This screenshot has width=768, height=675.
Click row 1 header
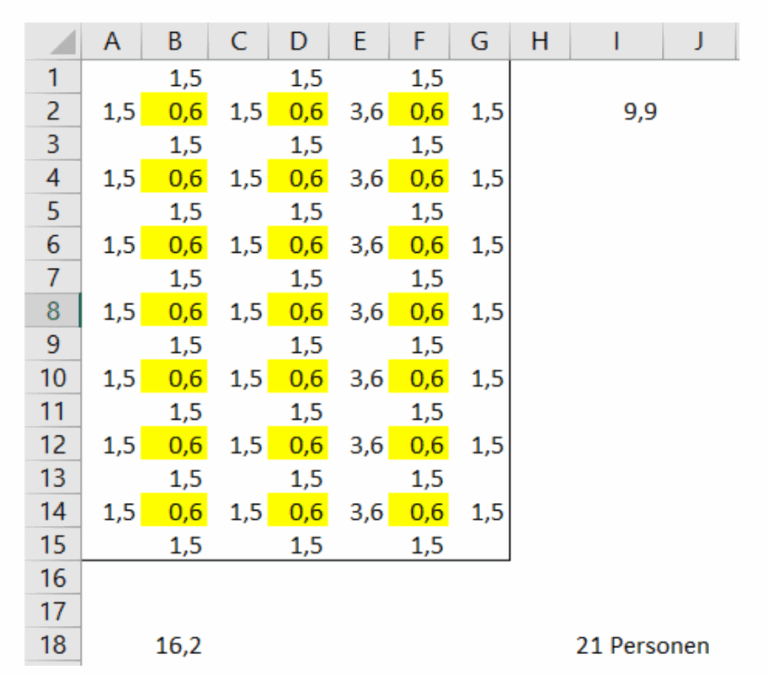53,78
